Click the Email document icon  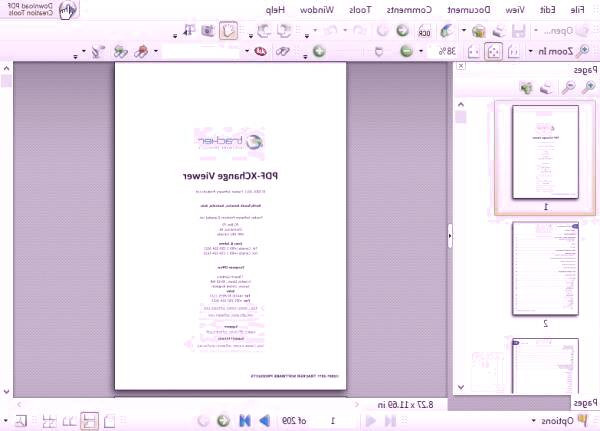pyautogui.click(x=478, y=31)
